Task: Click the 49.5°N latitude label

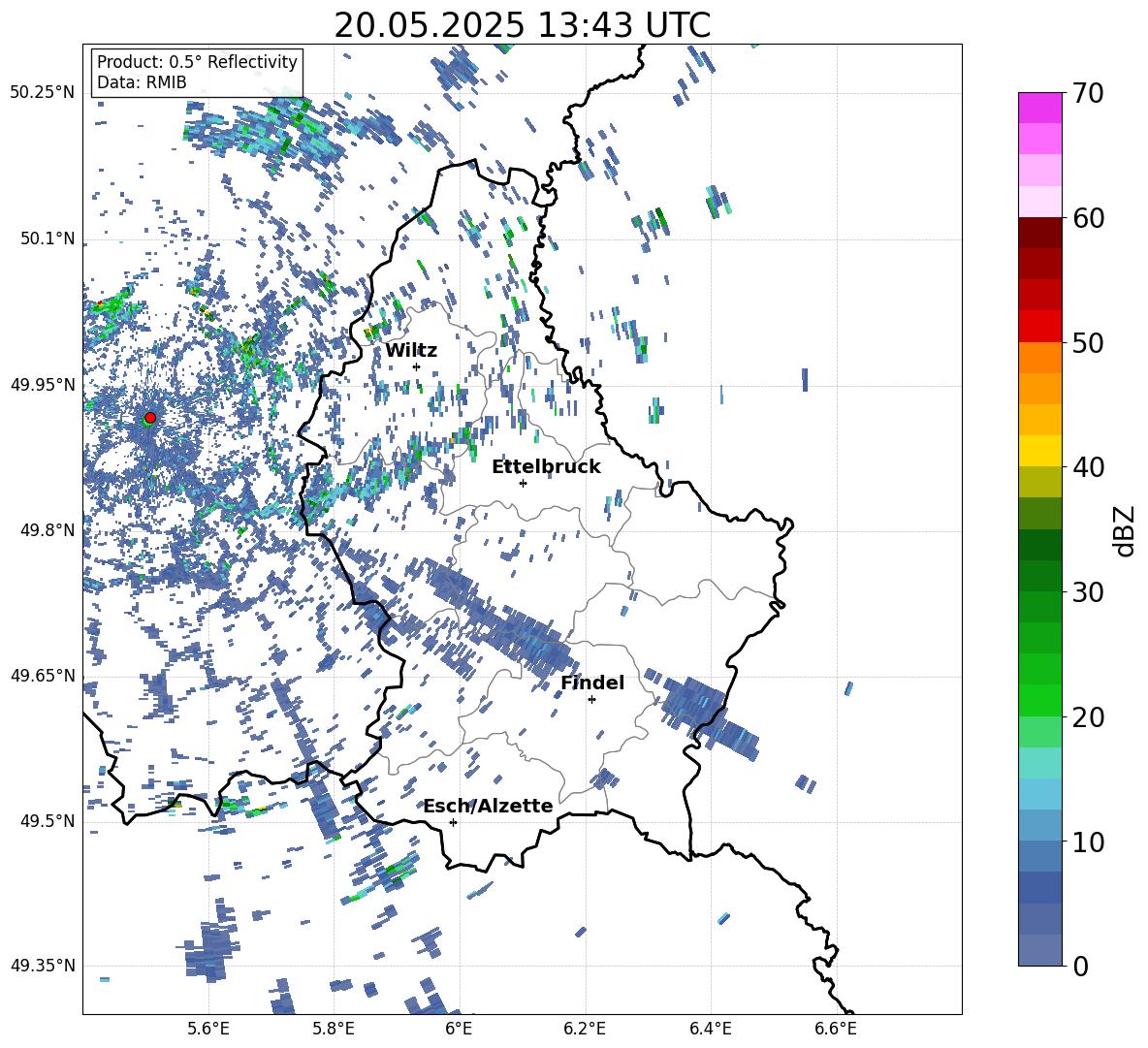Action: click(x=48, y=821)
